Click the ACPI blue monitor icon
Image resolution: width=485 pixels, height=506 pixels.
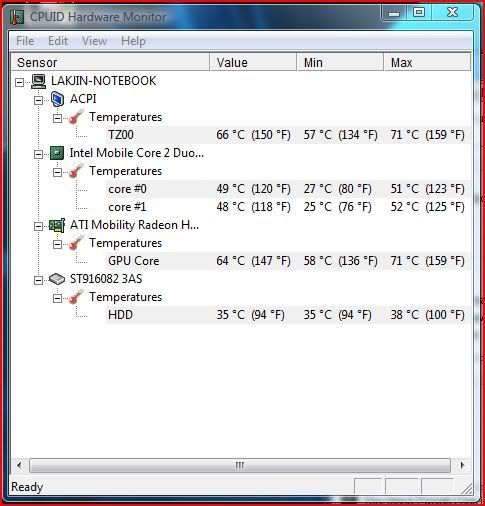pos(57,99)
